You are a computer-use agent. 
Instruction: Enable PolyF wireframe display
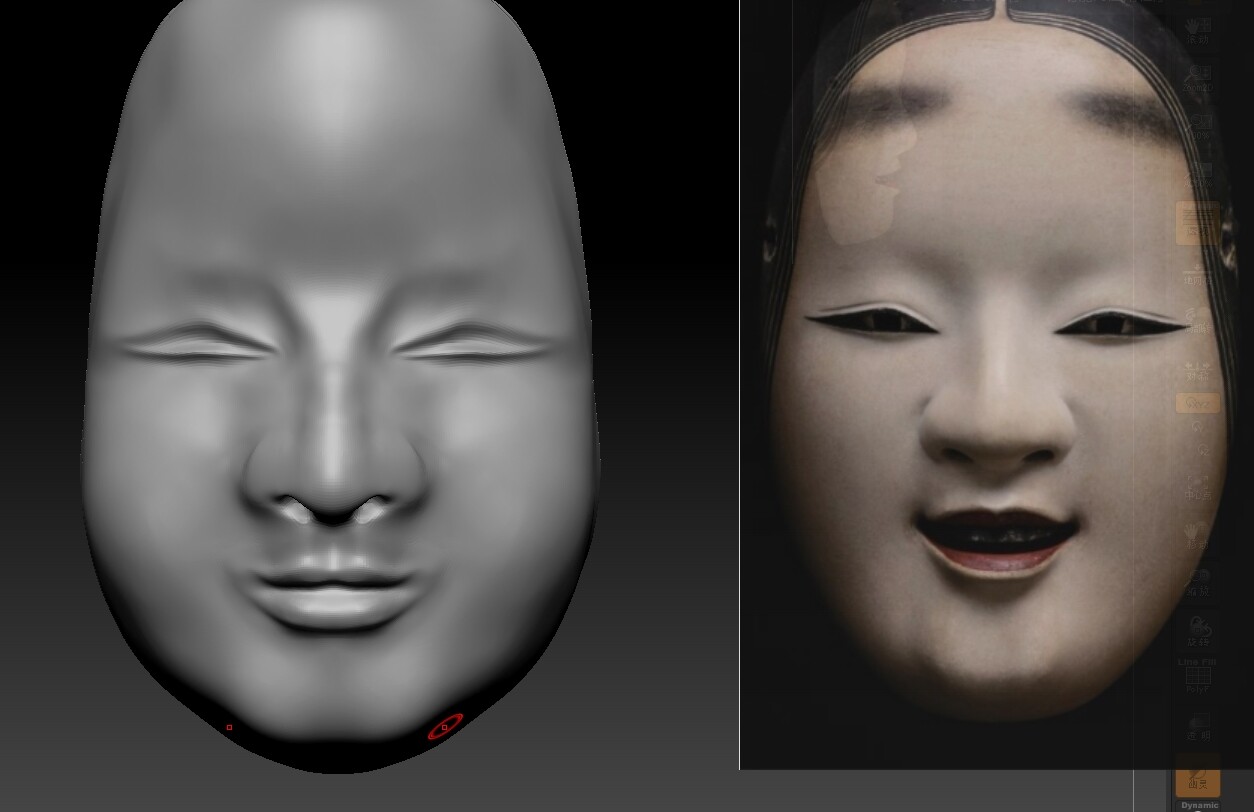coord(1197,676)
